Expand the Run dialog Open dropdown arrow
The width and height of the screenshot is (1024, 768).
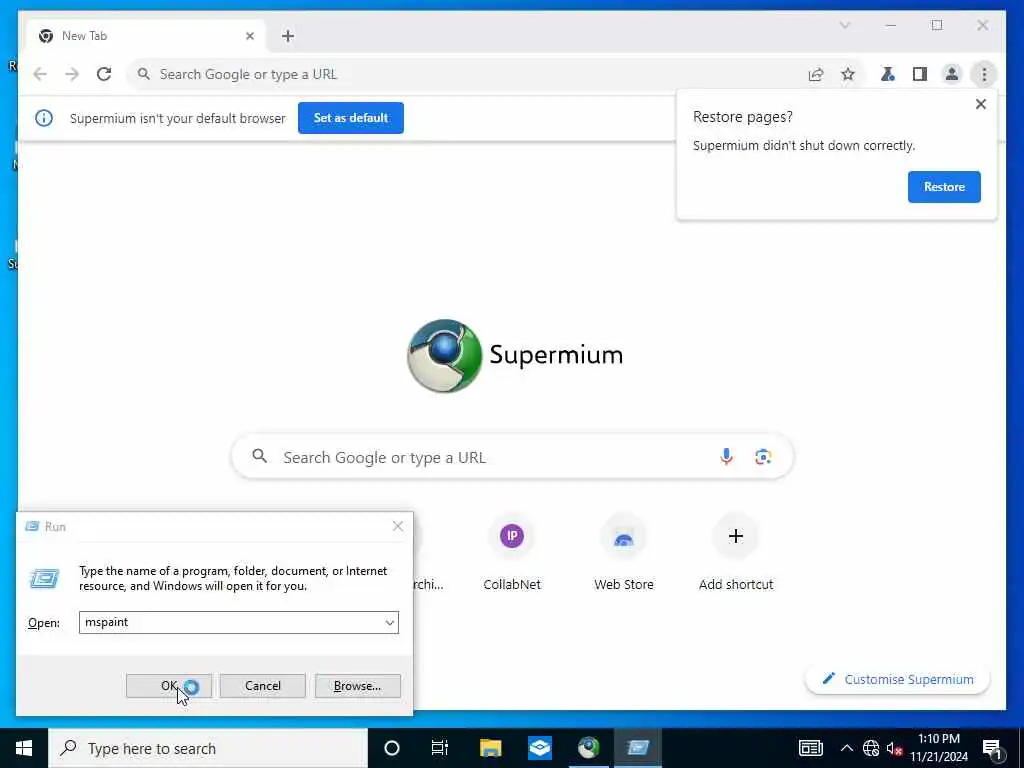click(x=390, y=622)
